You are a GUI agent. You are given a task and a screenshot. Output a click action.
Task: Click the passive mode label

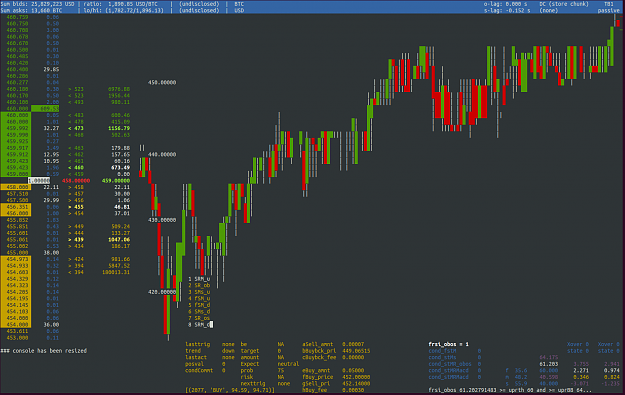[x=609, y=10]
